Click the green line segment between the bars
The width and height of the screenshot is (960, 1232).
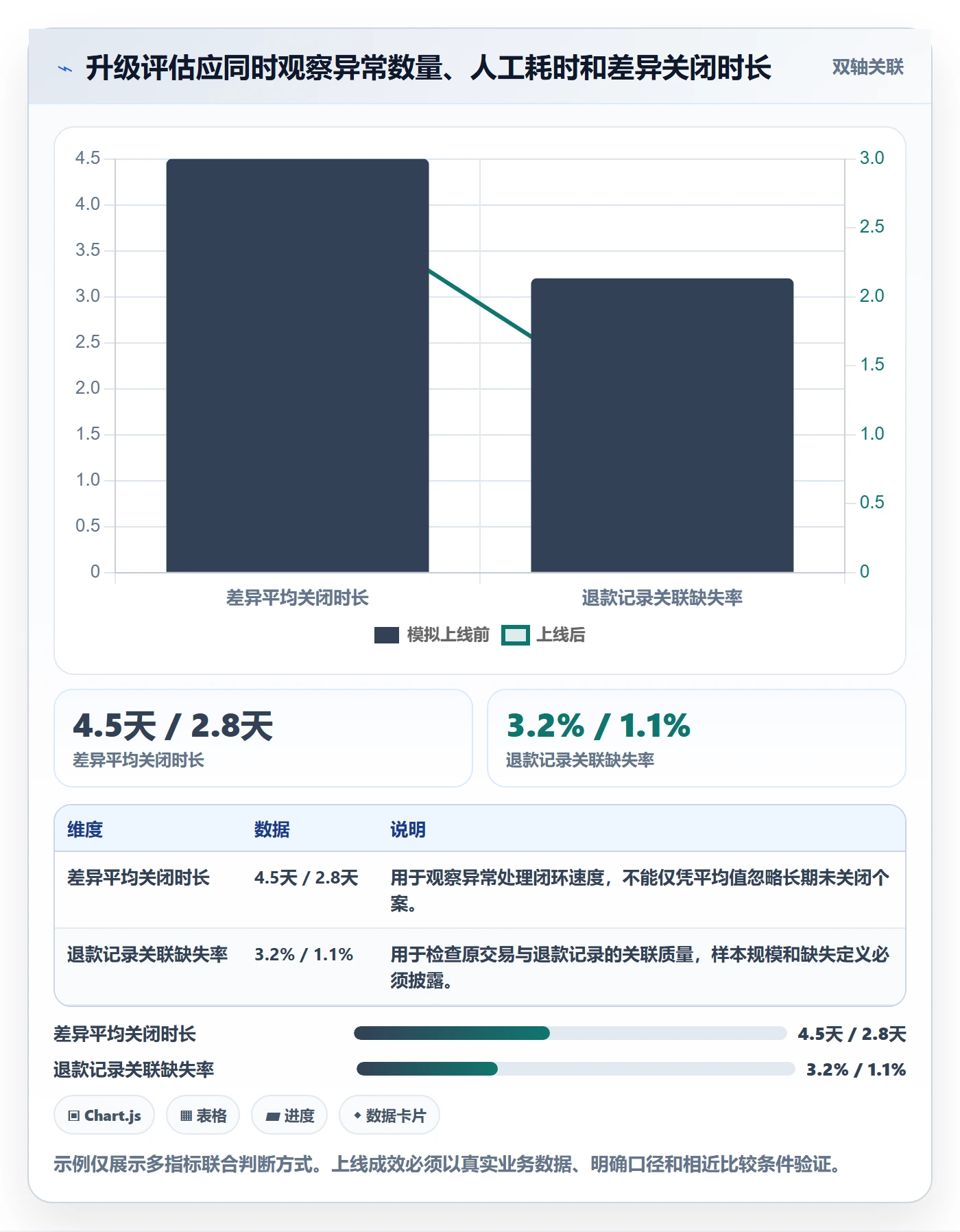pyautogui.click(x=480, y=304)
